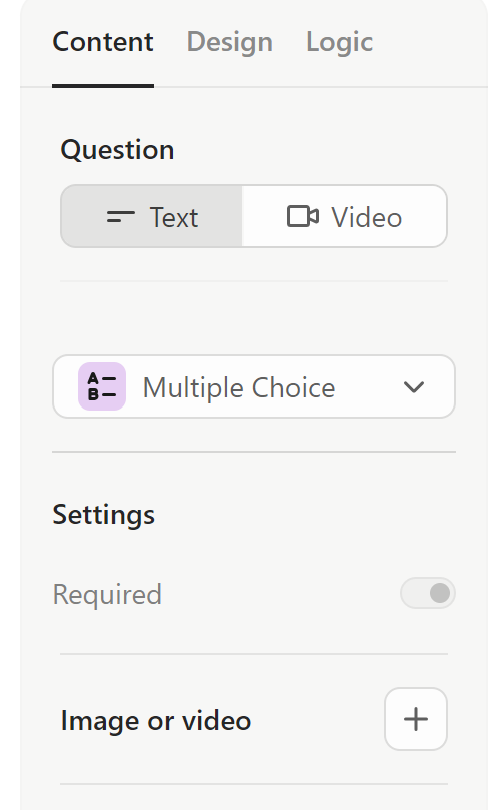Toggle the Required switch
This screenshot has height=810, width=502.
coord(428,593)
